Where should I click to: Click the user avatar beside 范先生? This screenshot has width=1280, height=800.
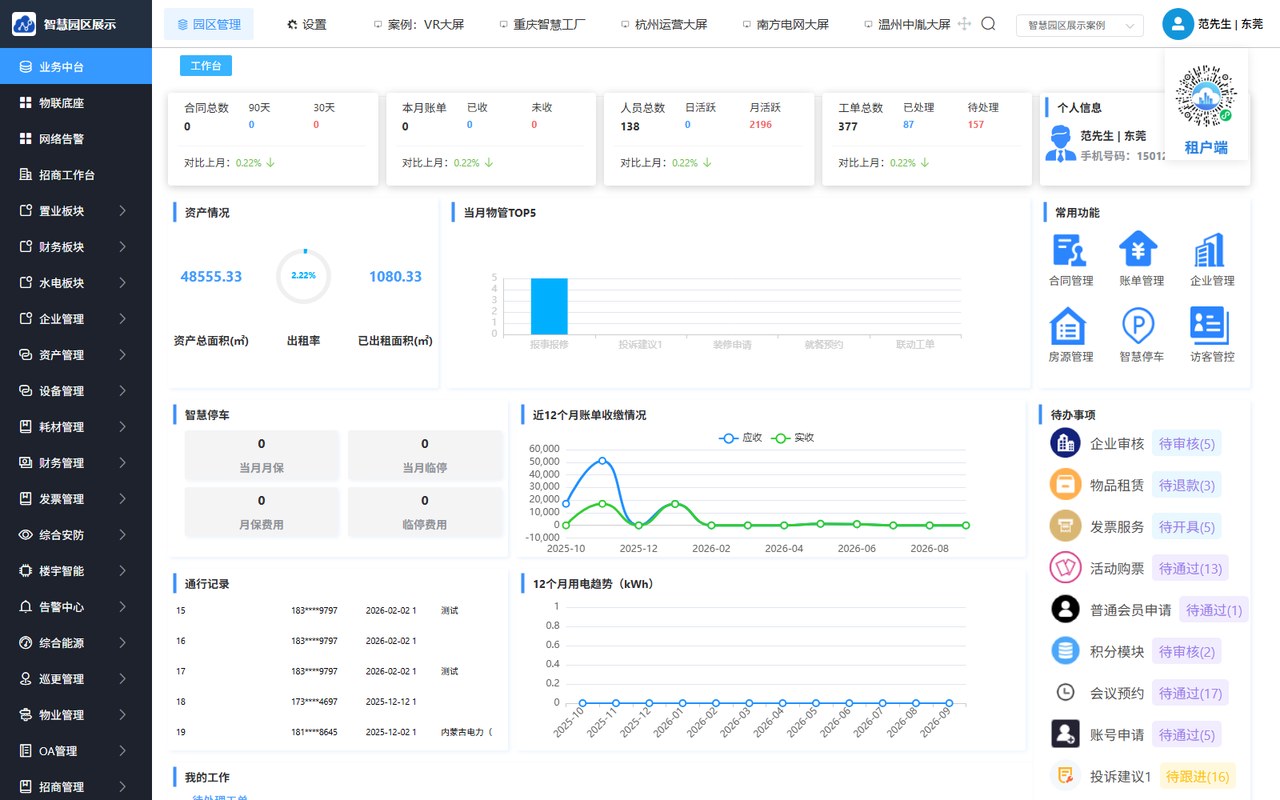click(1178, 24)
